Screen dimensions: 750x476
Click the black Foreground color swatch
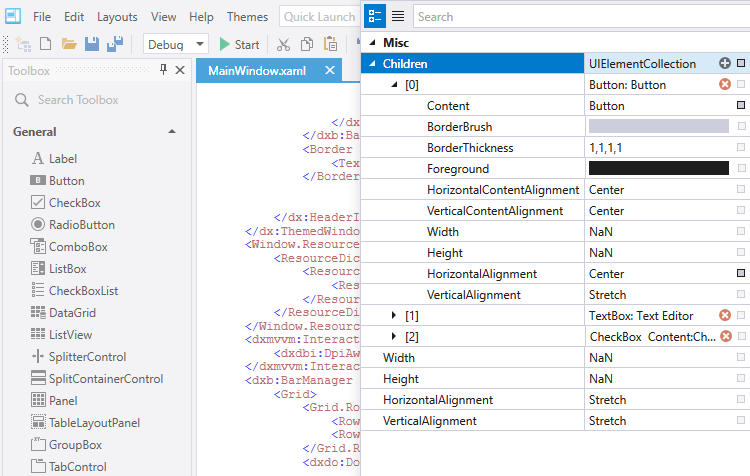pos(658,168)
